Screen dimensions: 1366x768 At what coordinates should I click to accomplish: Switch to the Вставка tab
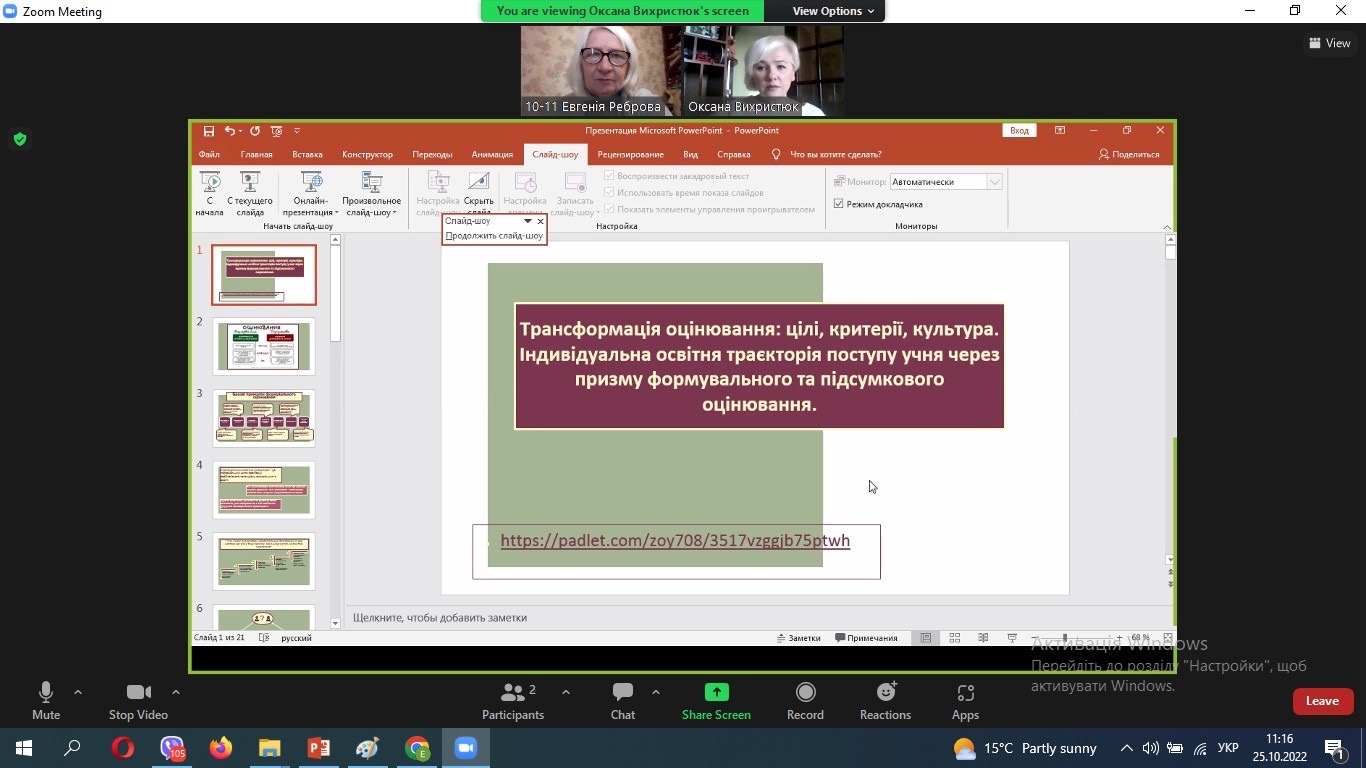pos(307,155)
